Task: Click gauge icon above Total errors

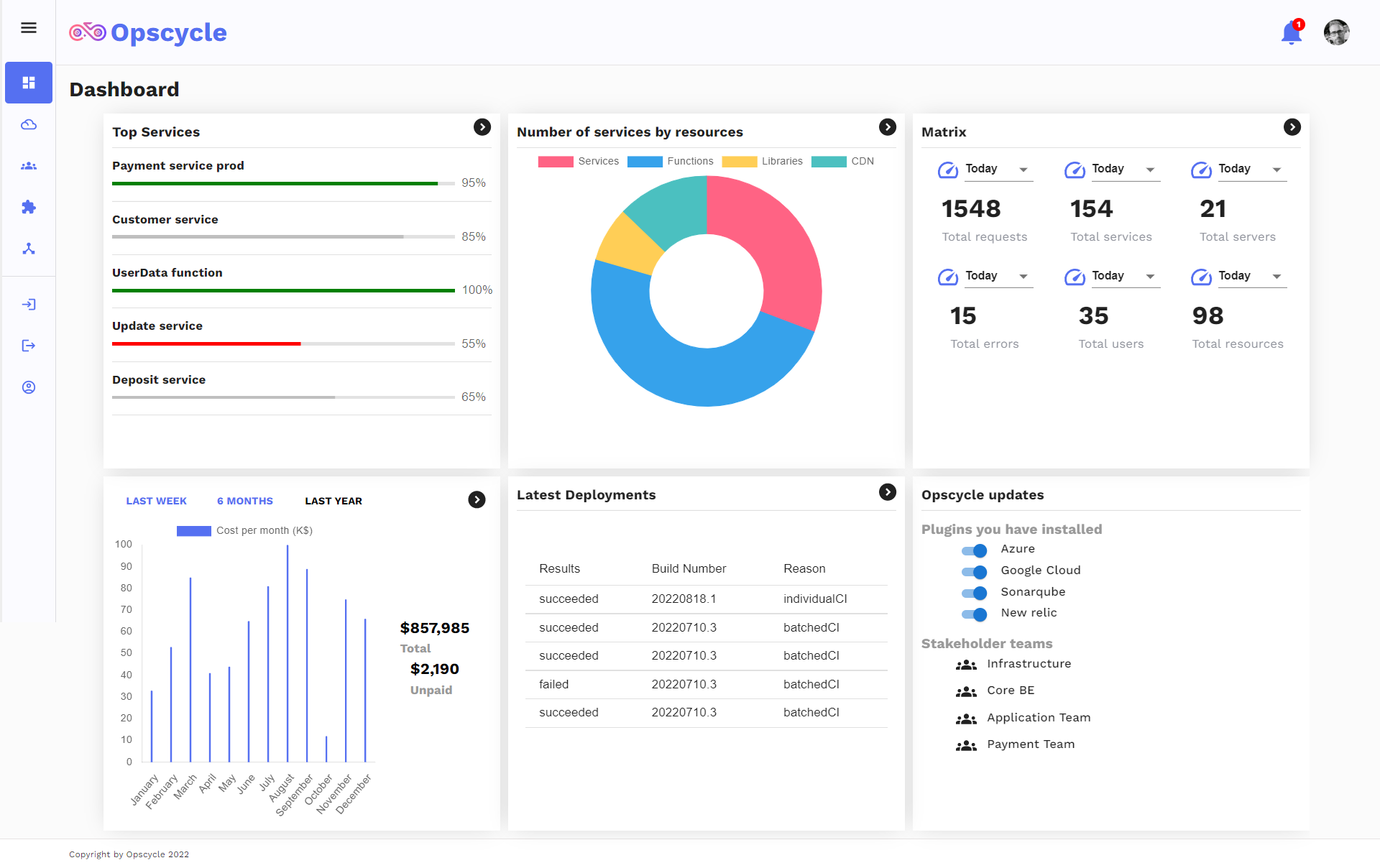Action: (x=948, y=277)
